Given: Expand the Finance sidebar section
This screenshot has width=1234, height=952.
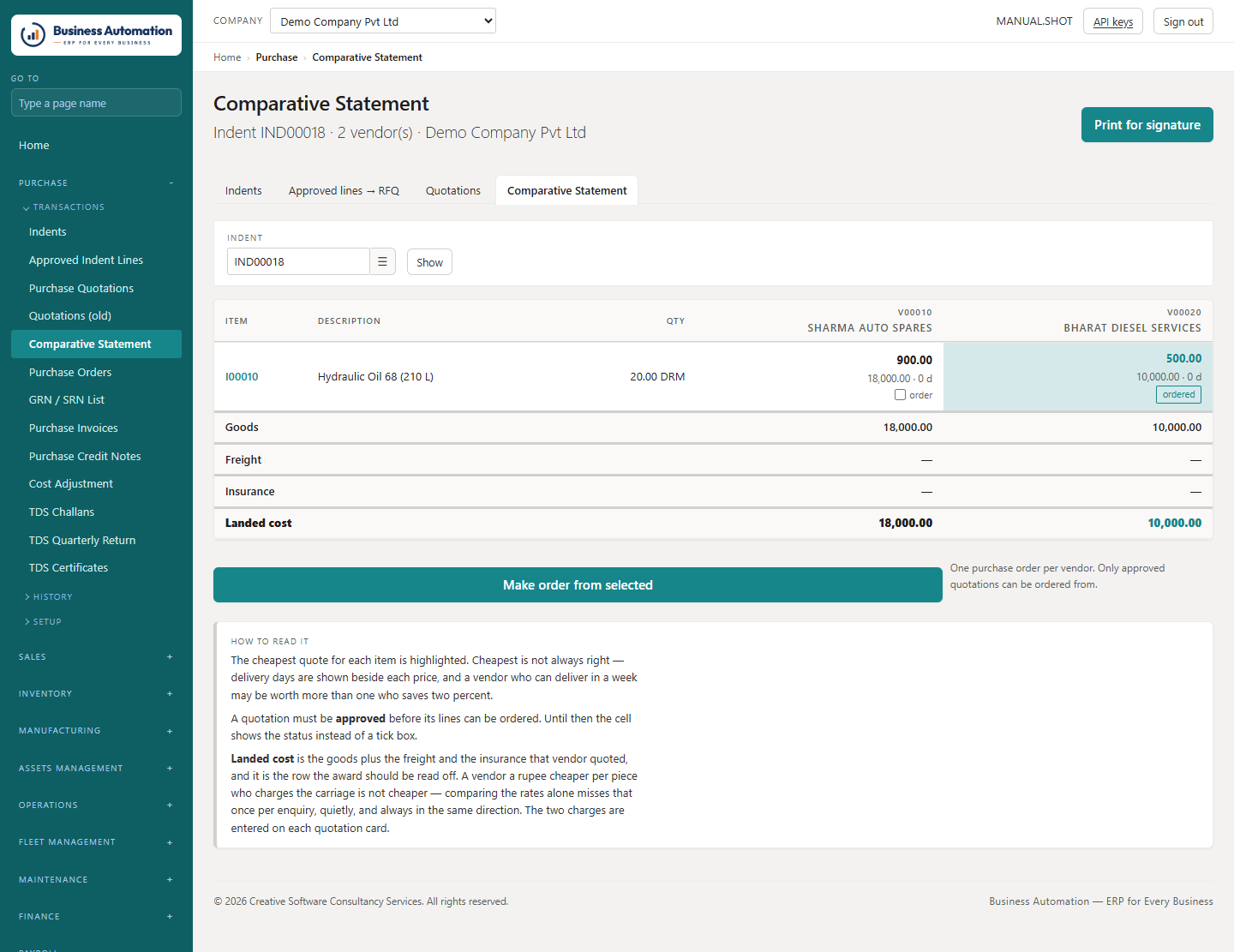Looking at the screenshot, I should coord(96,917).
